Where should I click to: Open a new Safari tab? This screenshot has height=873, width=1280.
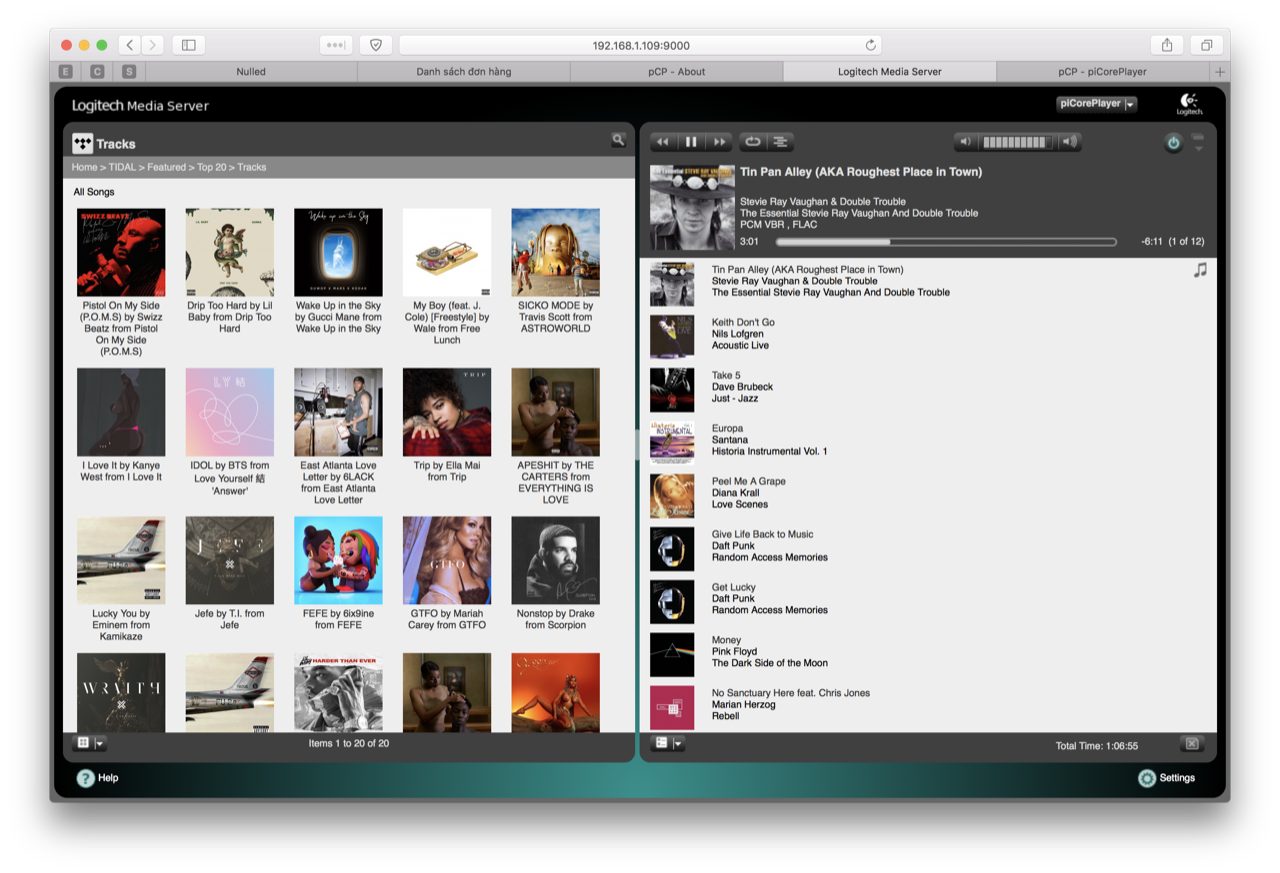(x=1219, y=72)
